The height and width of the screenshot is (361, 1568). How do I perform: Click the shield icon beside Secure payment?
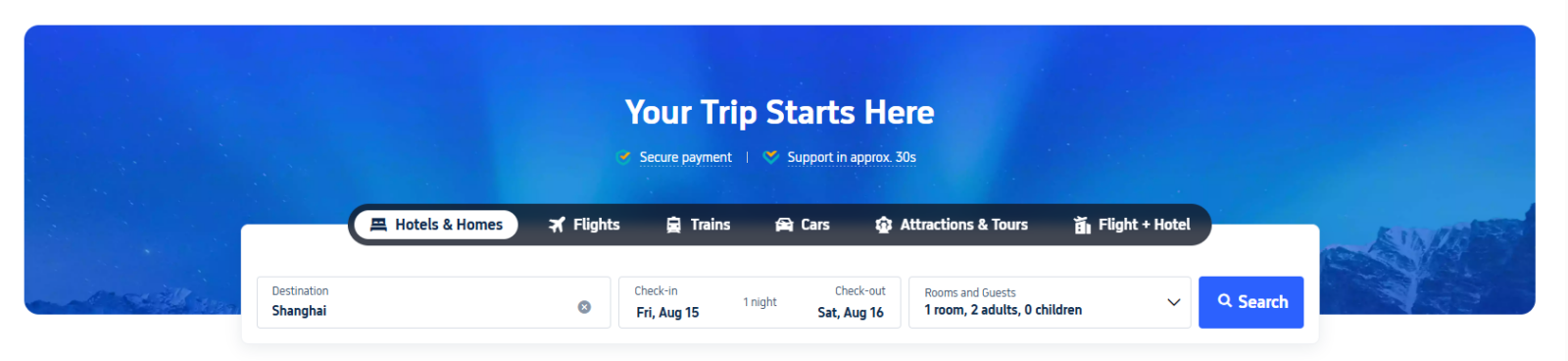623,157
